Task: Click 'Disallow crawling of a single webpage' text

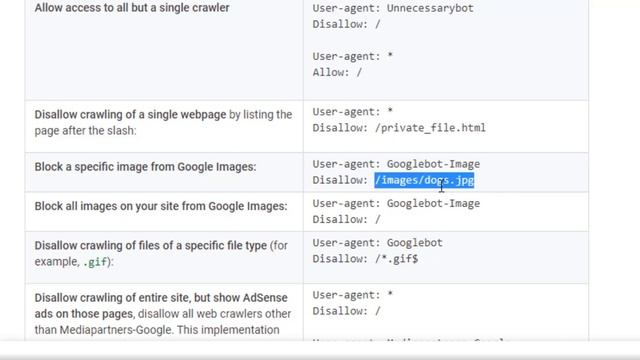Action: point(130,114)
